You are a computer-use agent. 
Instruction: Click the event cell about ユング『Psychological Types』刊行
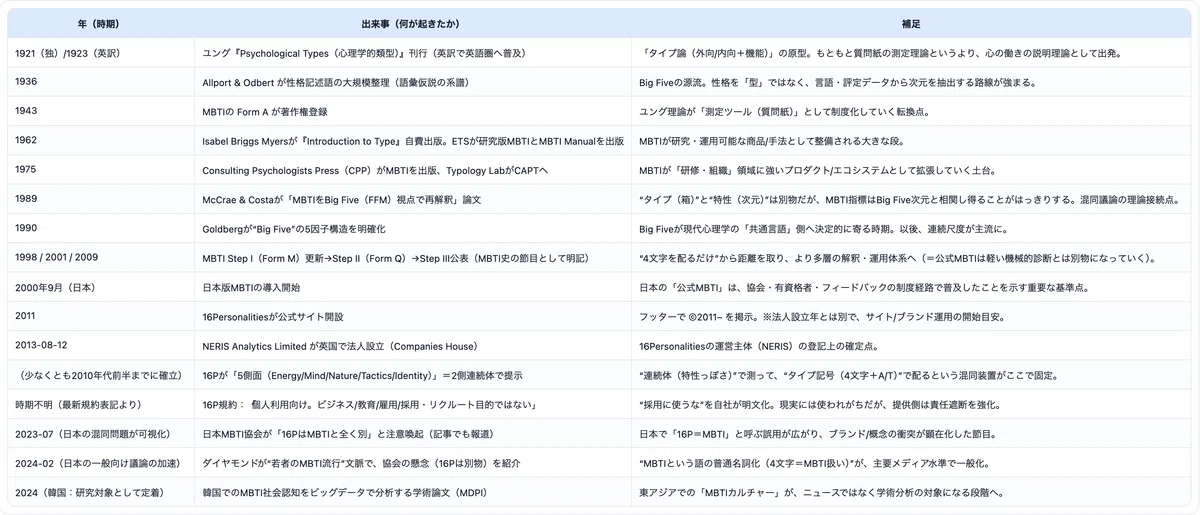[412, 52]
